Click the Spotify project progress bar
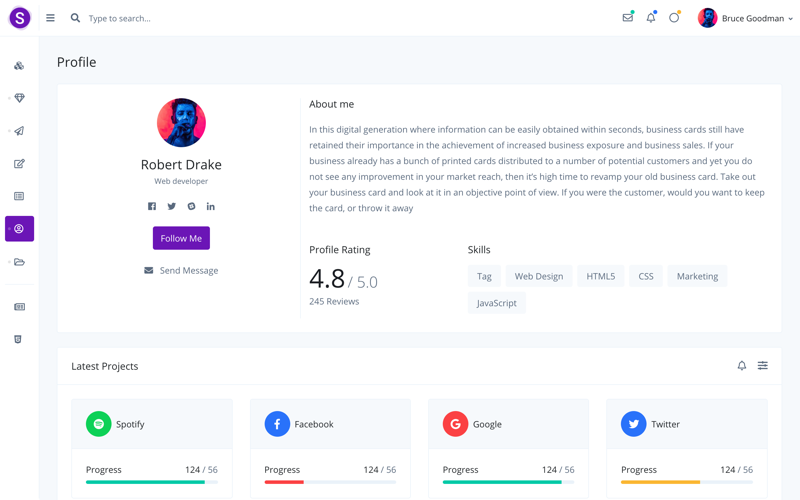800x500 pixels. [151, 482]
